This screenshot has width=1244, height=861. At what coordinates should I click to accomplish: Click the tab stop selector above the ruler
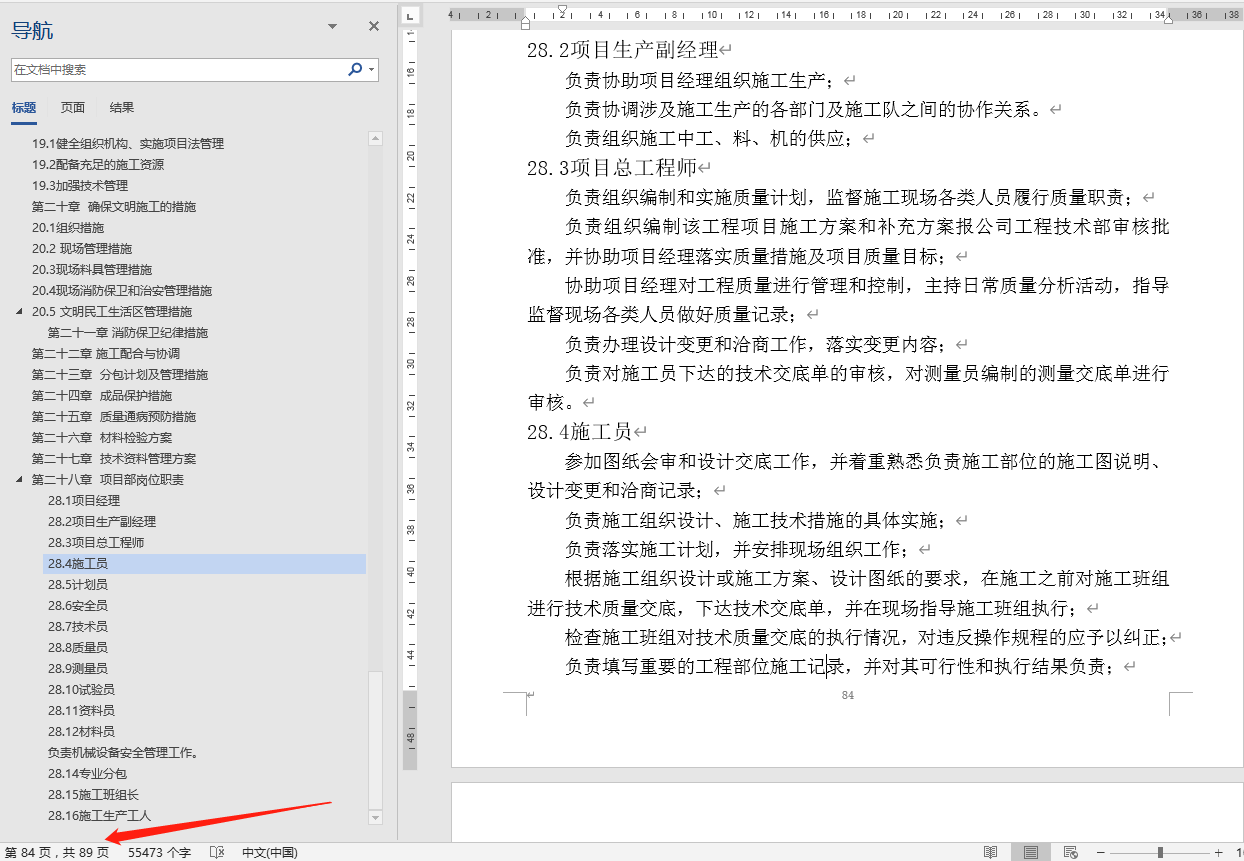point(409,16)
